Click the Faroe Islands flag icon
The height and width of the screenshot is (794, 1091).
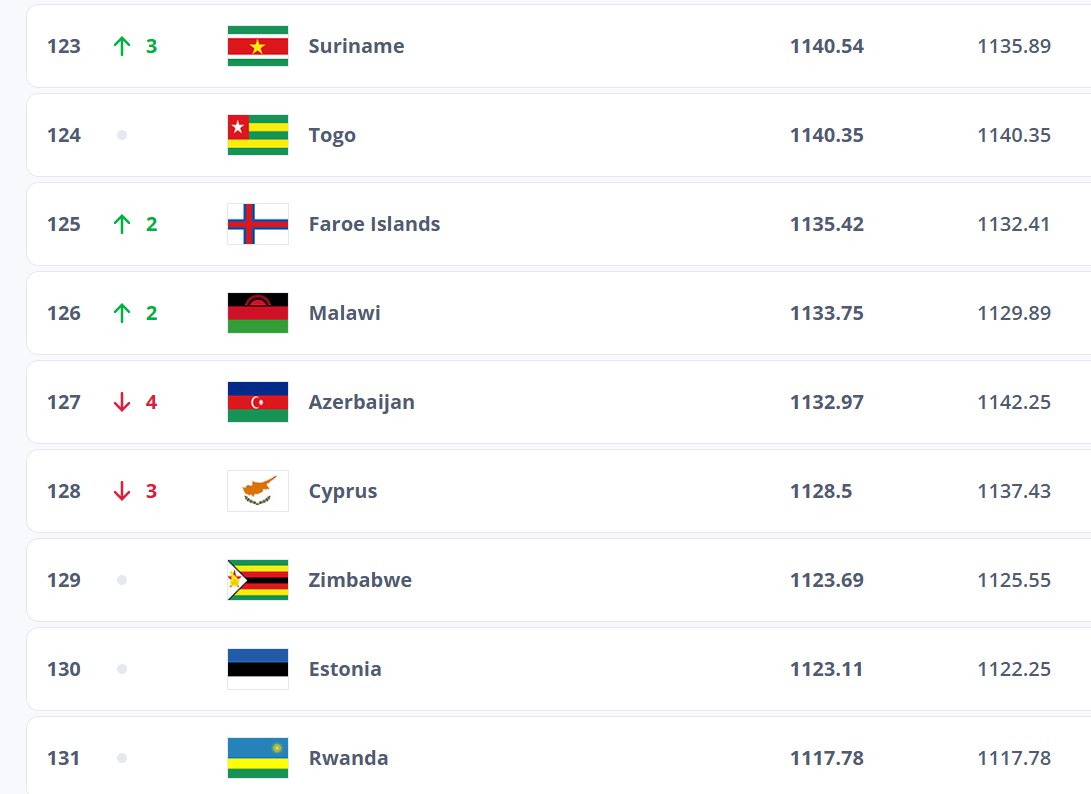[256, 224]
